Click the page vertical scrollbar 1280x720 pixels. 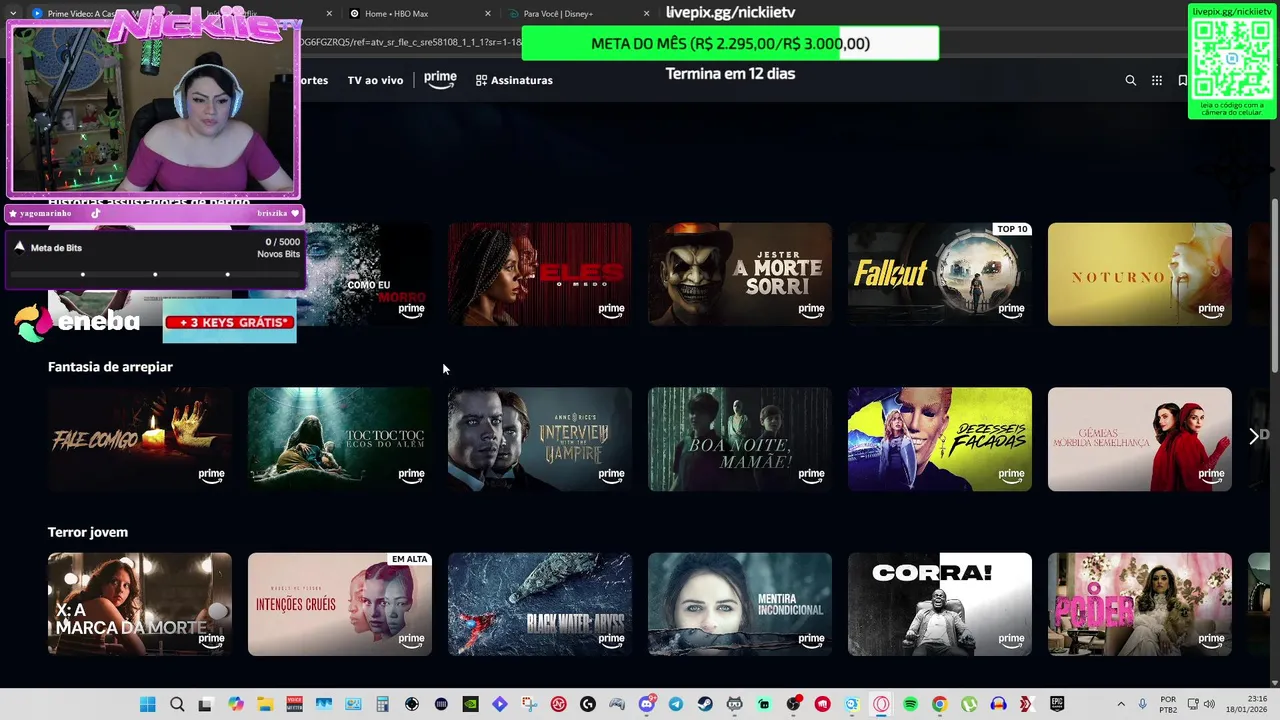pos(1274,285)
